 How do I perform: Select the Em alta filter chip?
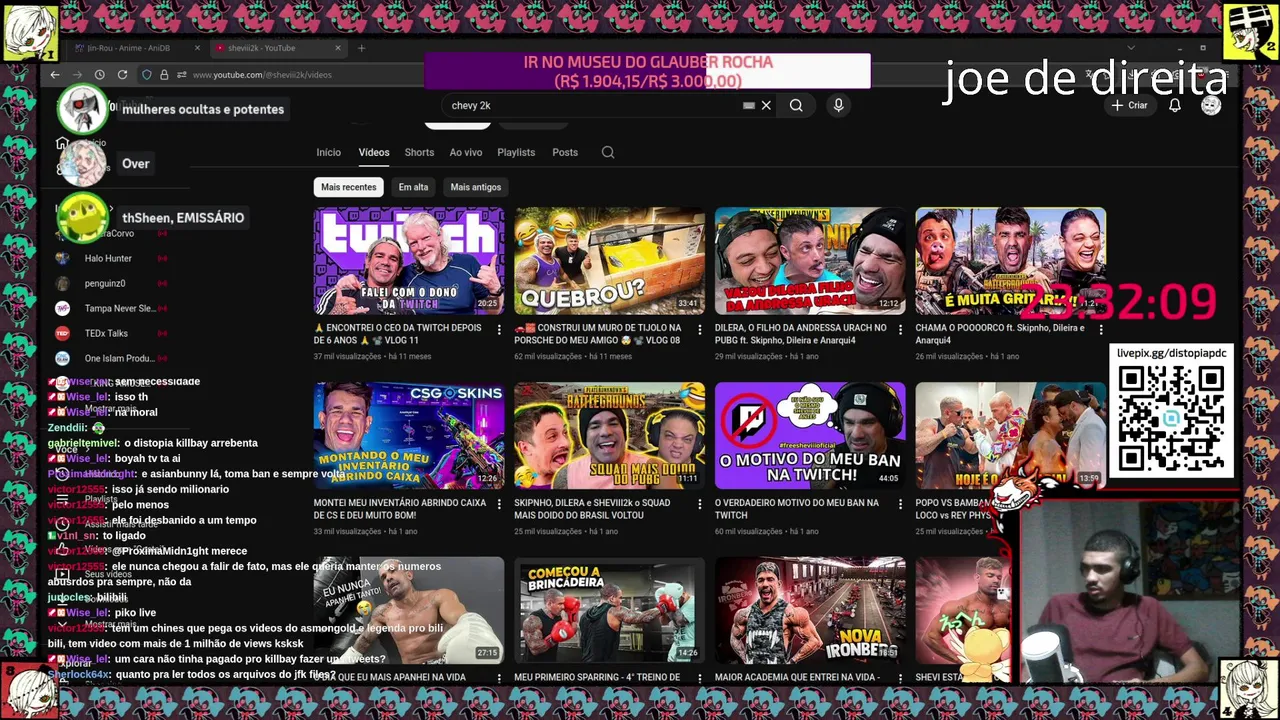pos(413,187)
